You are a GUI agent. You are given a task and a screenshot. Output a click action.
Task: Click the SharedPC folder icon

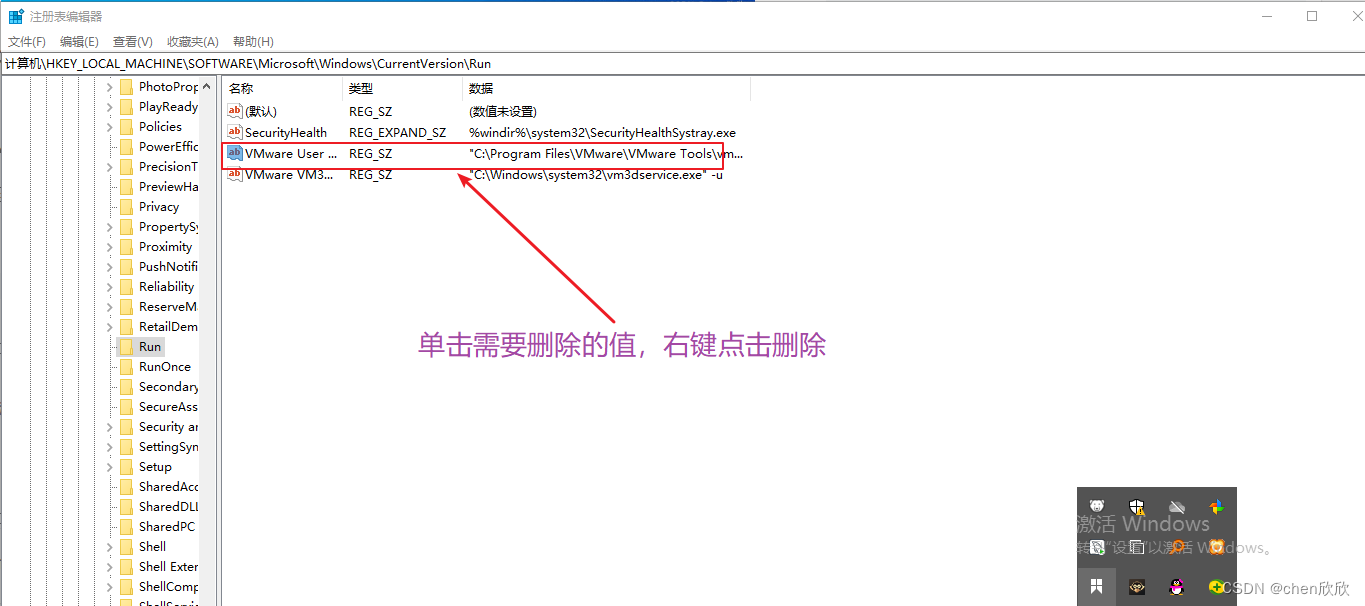[x=126, y=527]
